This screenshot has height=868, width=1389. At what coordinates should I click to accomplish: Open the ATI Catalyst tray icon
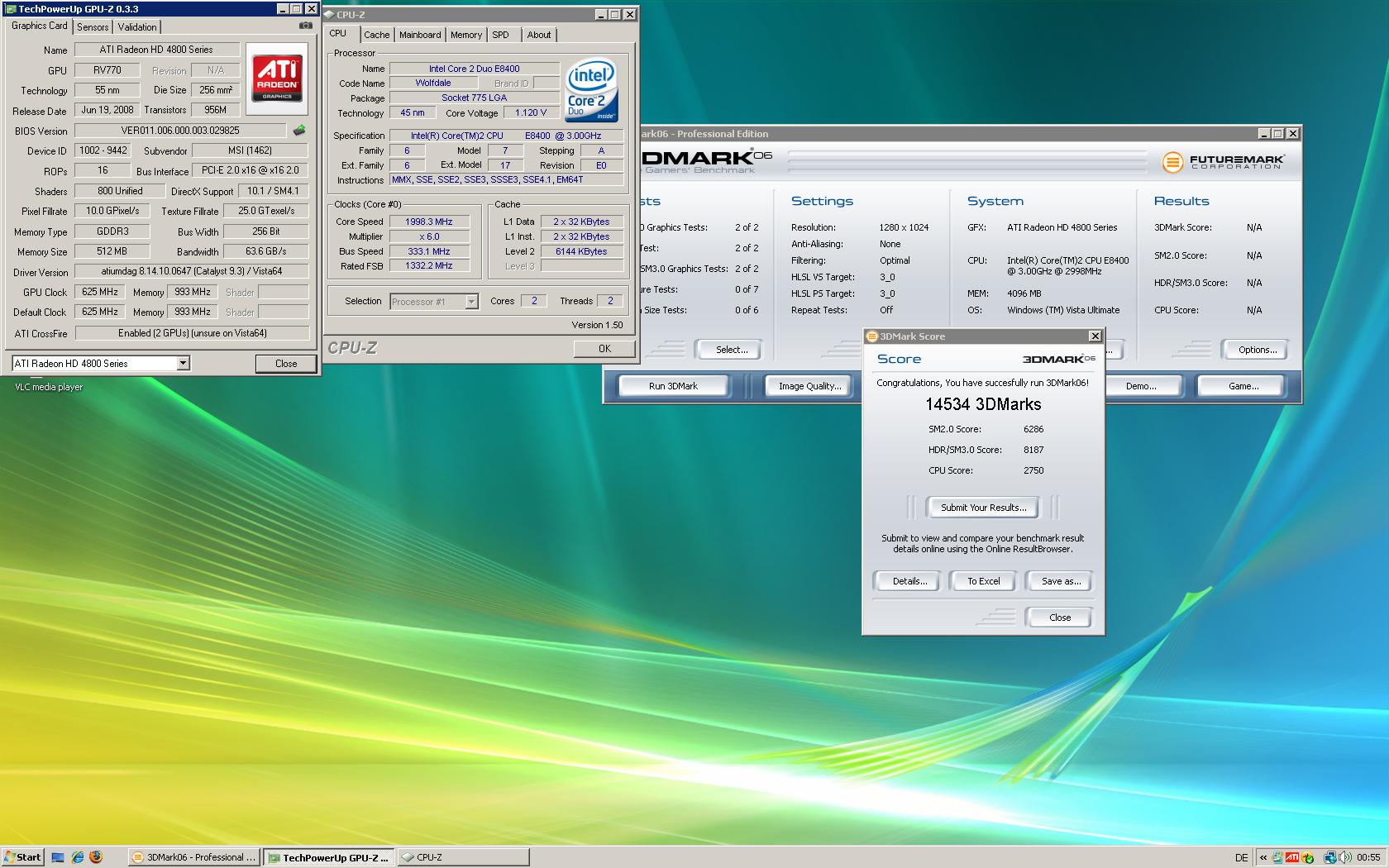tap(1292, 857)
